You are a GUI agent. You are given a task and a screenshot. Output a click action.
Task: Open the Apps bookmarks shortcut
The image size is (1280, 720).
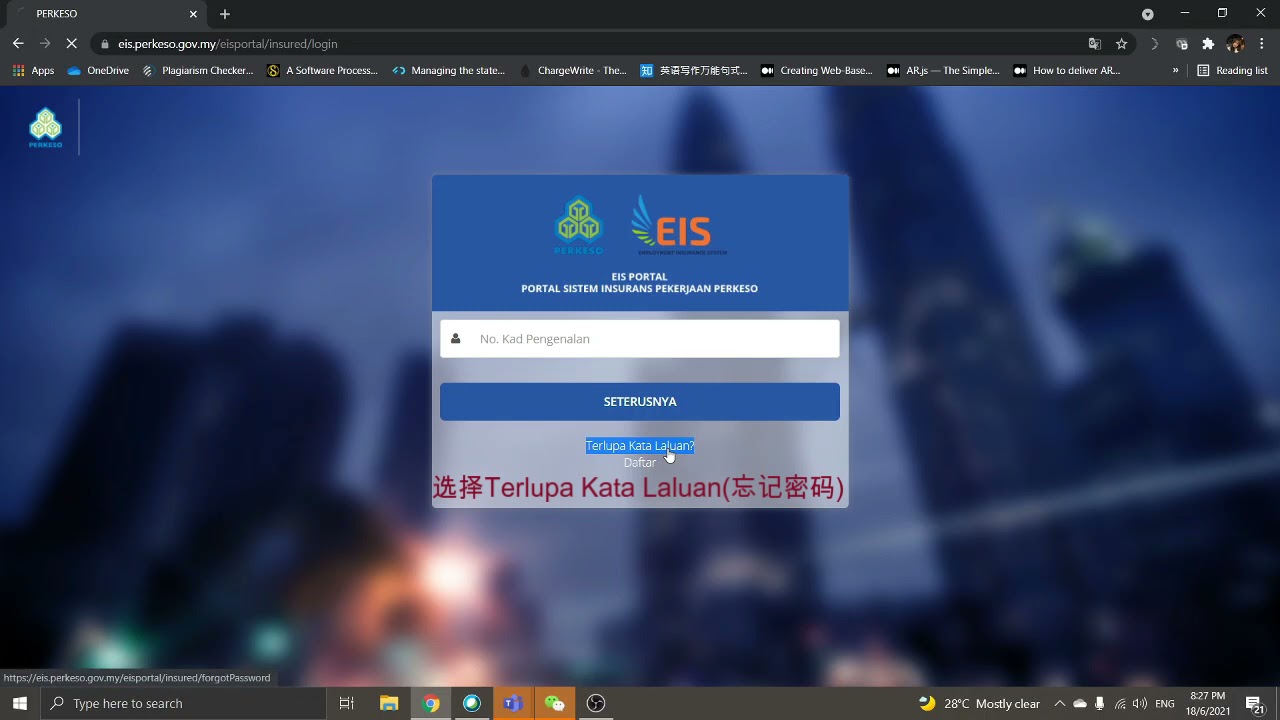tap(33, 71)
